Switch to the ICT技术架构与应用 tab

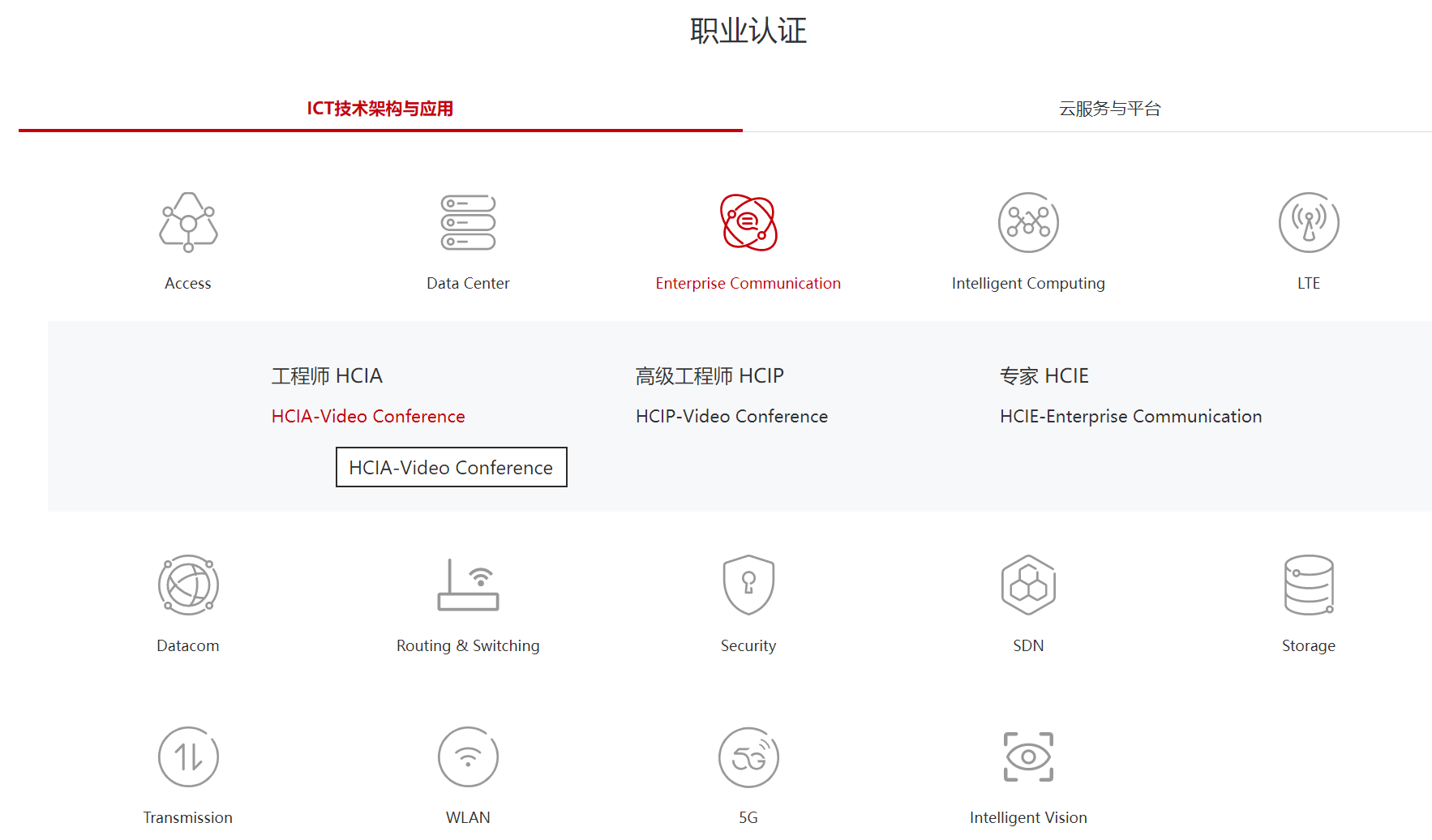click(380, 107)
